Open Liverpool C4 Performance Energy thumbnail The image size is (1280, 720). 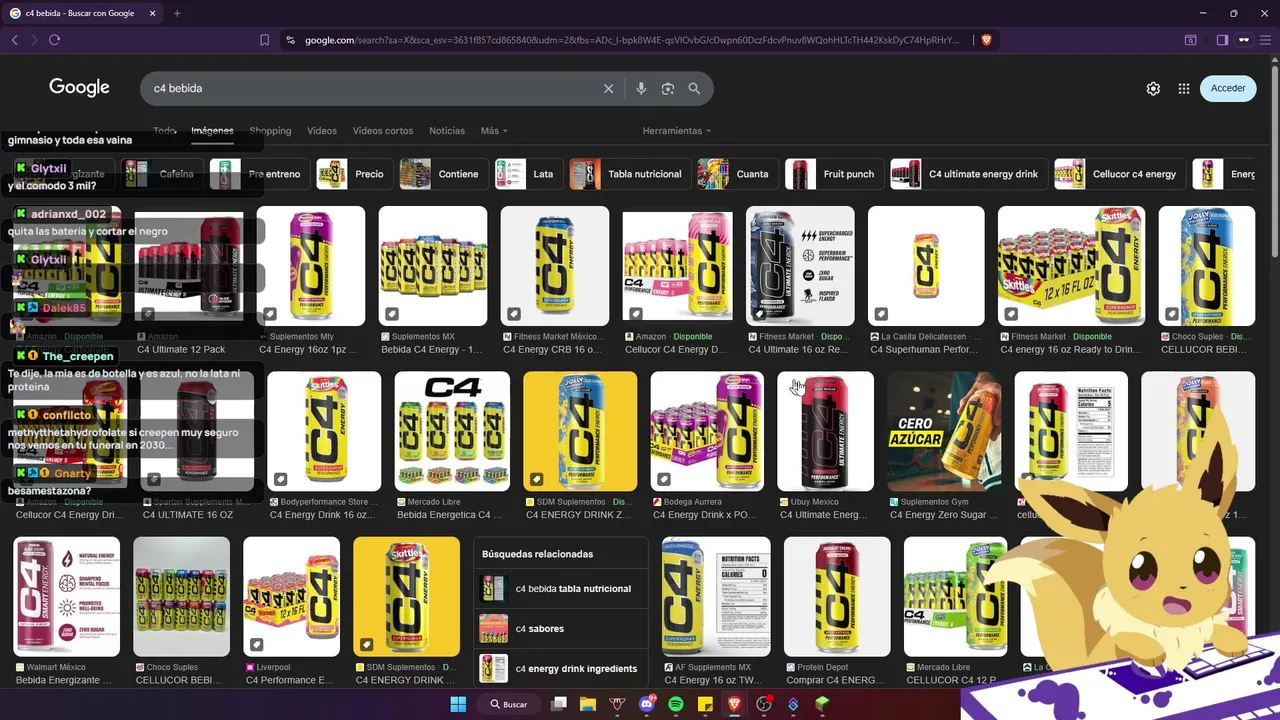[x=291, y=597]
